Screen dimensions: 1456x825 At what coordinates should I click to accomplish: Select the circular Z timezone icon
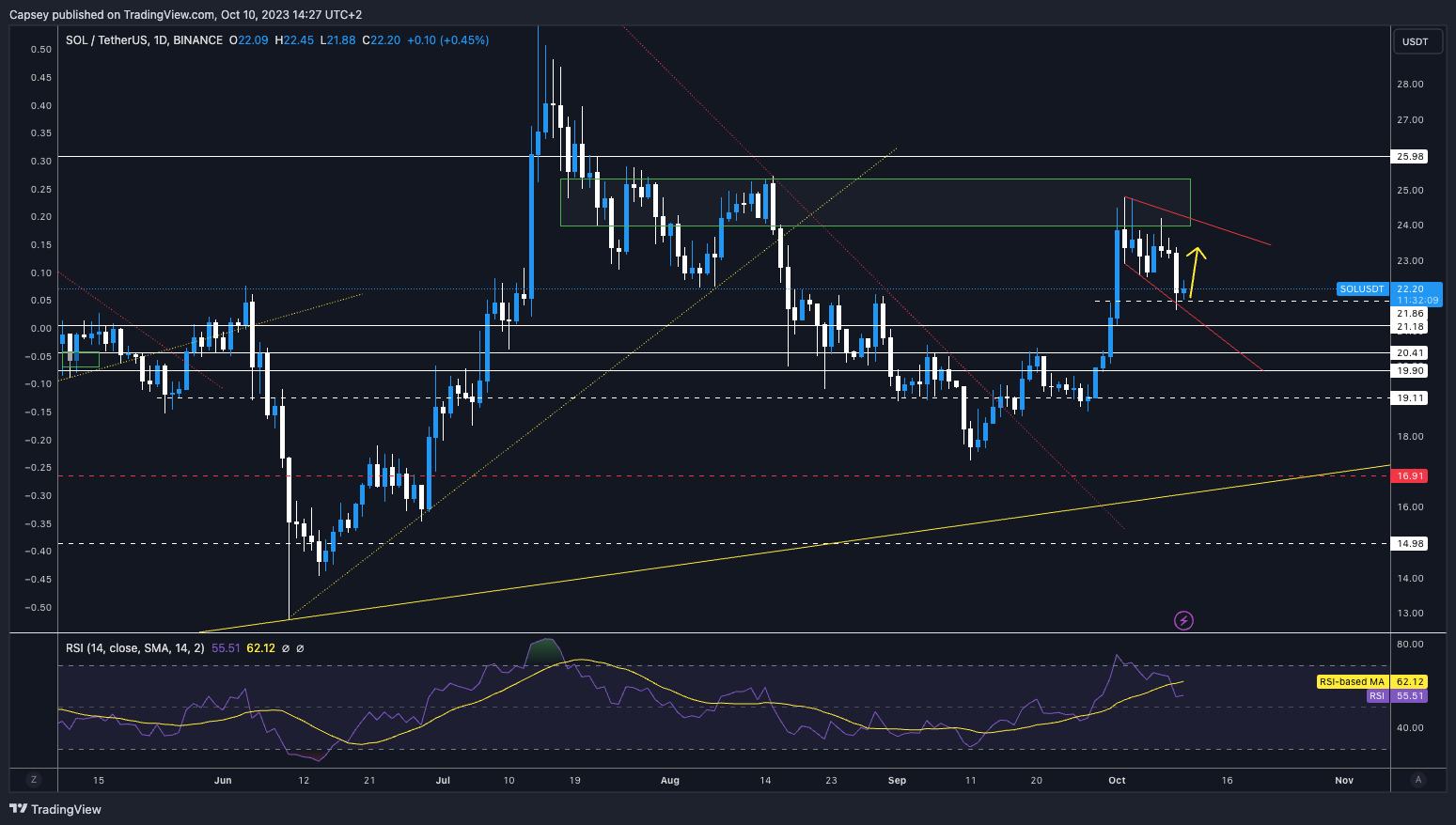(x=34, y=780)
